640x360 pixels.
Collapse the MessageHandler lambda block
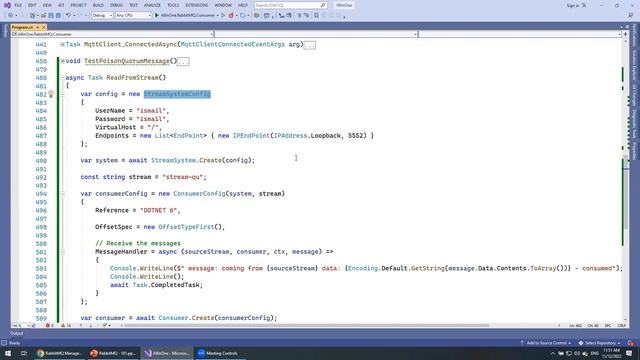pos(62,252)
